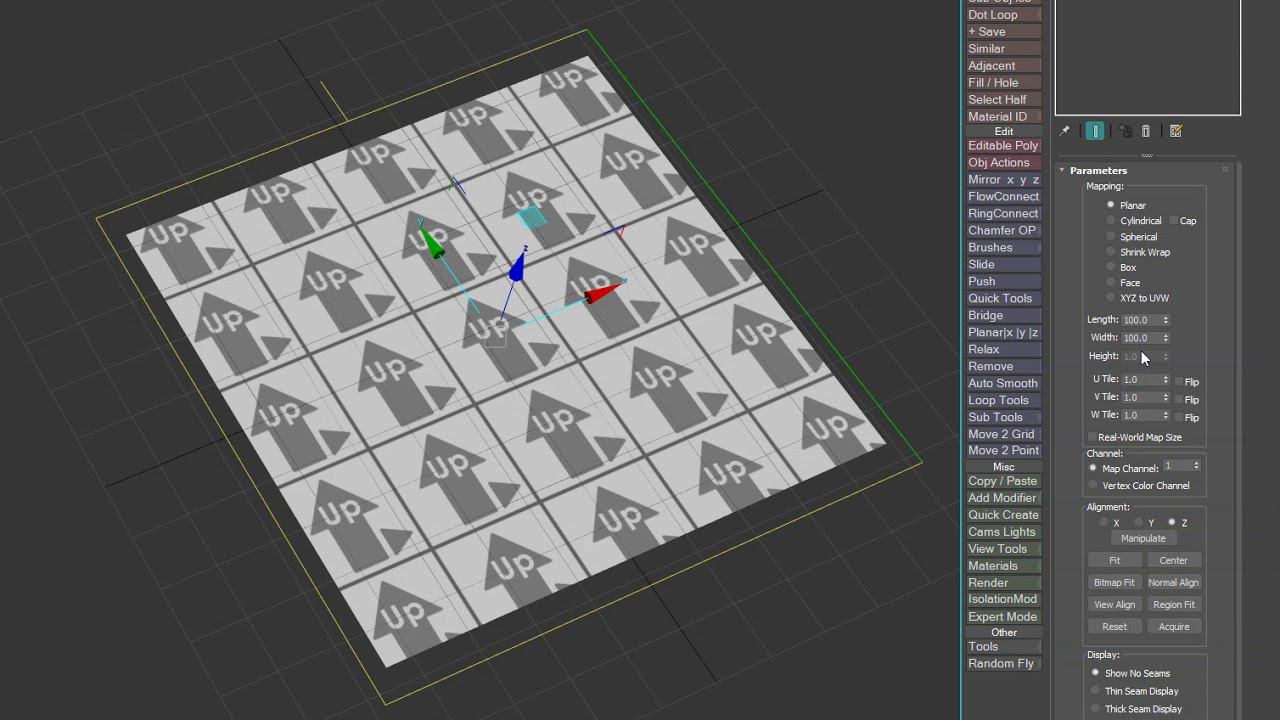The image size is (1280, 720).
Task: Open Configure Modifier Sets icon
Action: click(1176, 131)
